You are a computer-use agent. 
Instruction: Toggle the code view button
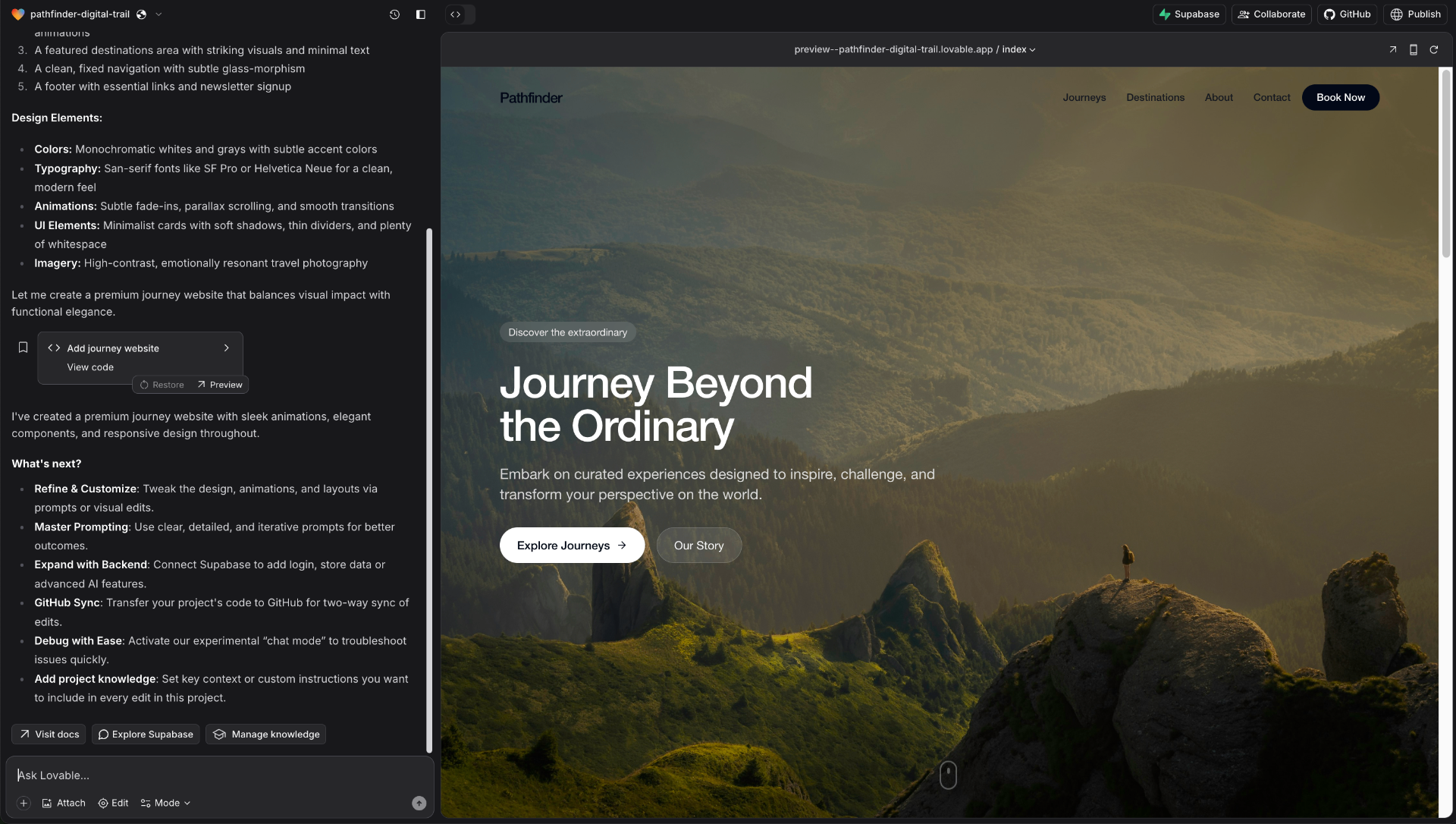(x=456, y=14)
